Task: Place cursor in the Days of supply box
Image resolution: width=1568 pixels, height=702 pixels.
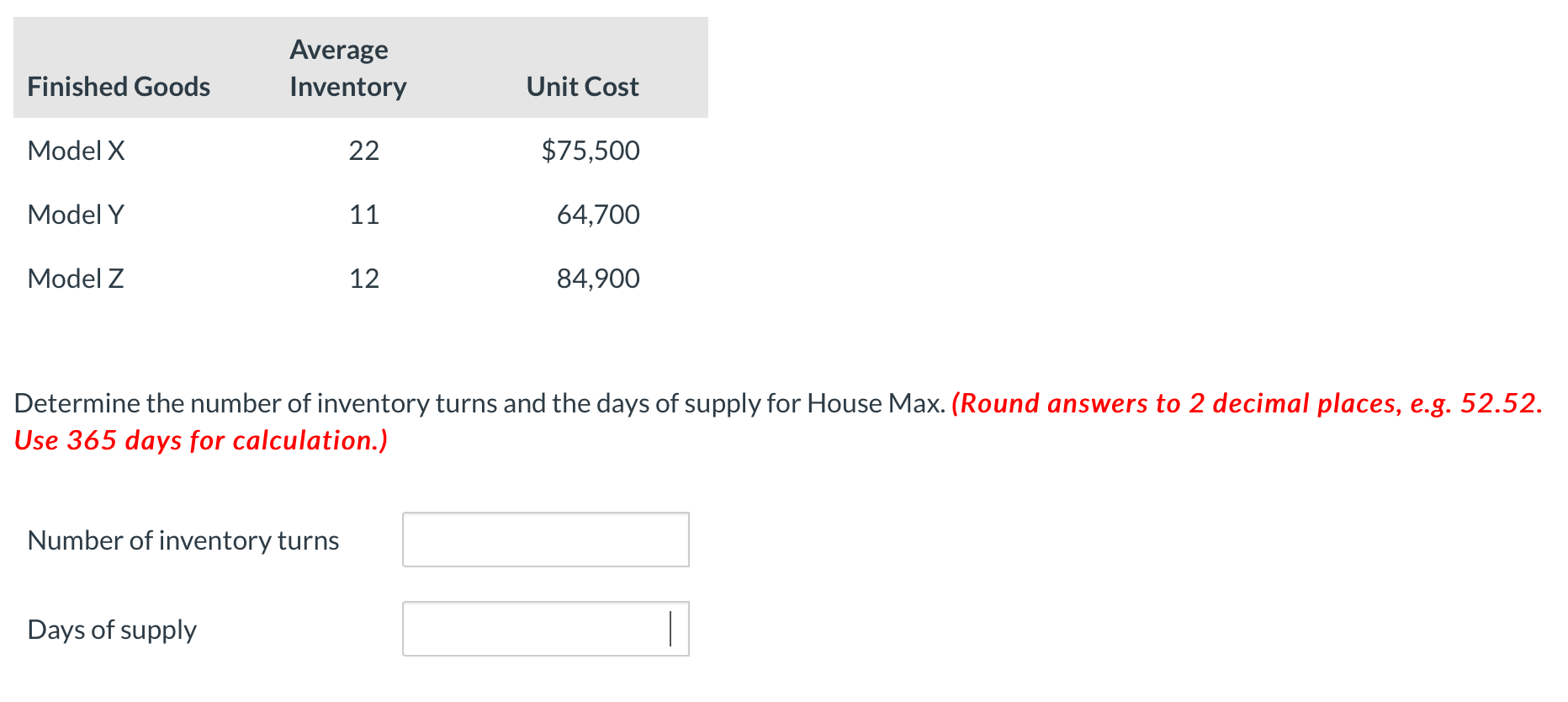Action: point(545,628)
